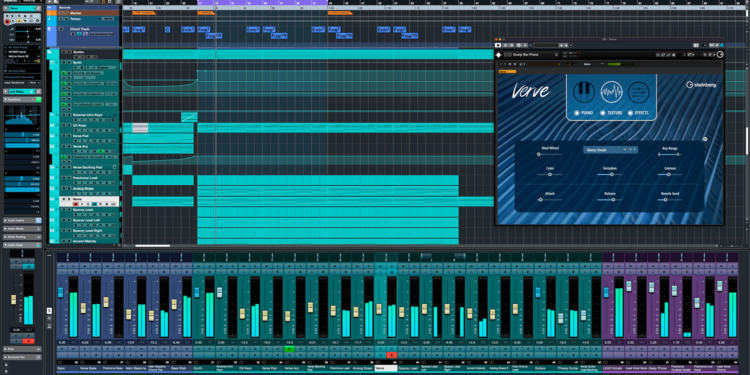
Task: Click the instrument icon of Prechorus Lead track
Action: (52, 177)
